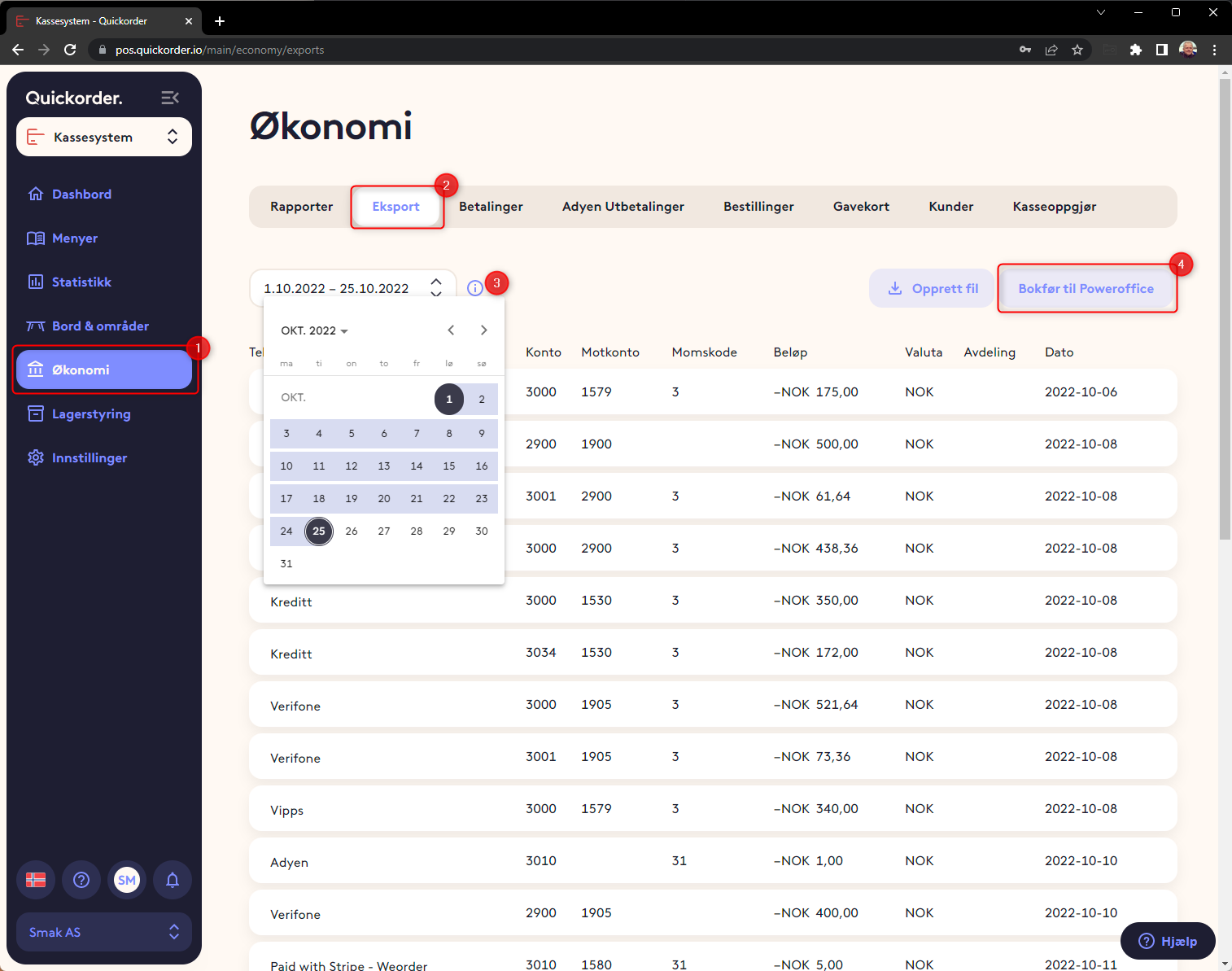Reload the page in the browser
Screen dimensions: 1232x971
pos(70,50)
